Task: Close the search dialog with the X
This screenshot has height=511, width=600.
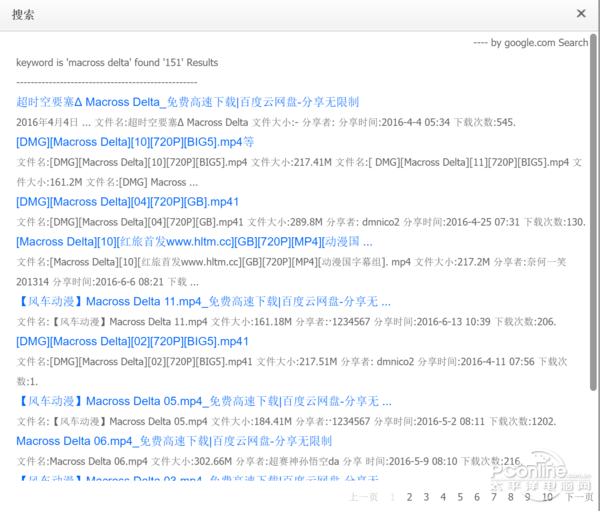Action: tap(581, 14)
